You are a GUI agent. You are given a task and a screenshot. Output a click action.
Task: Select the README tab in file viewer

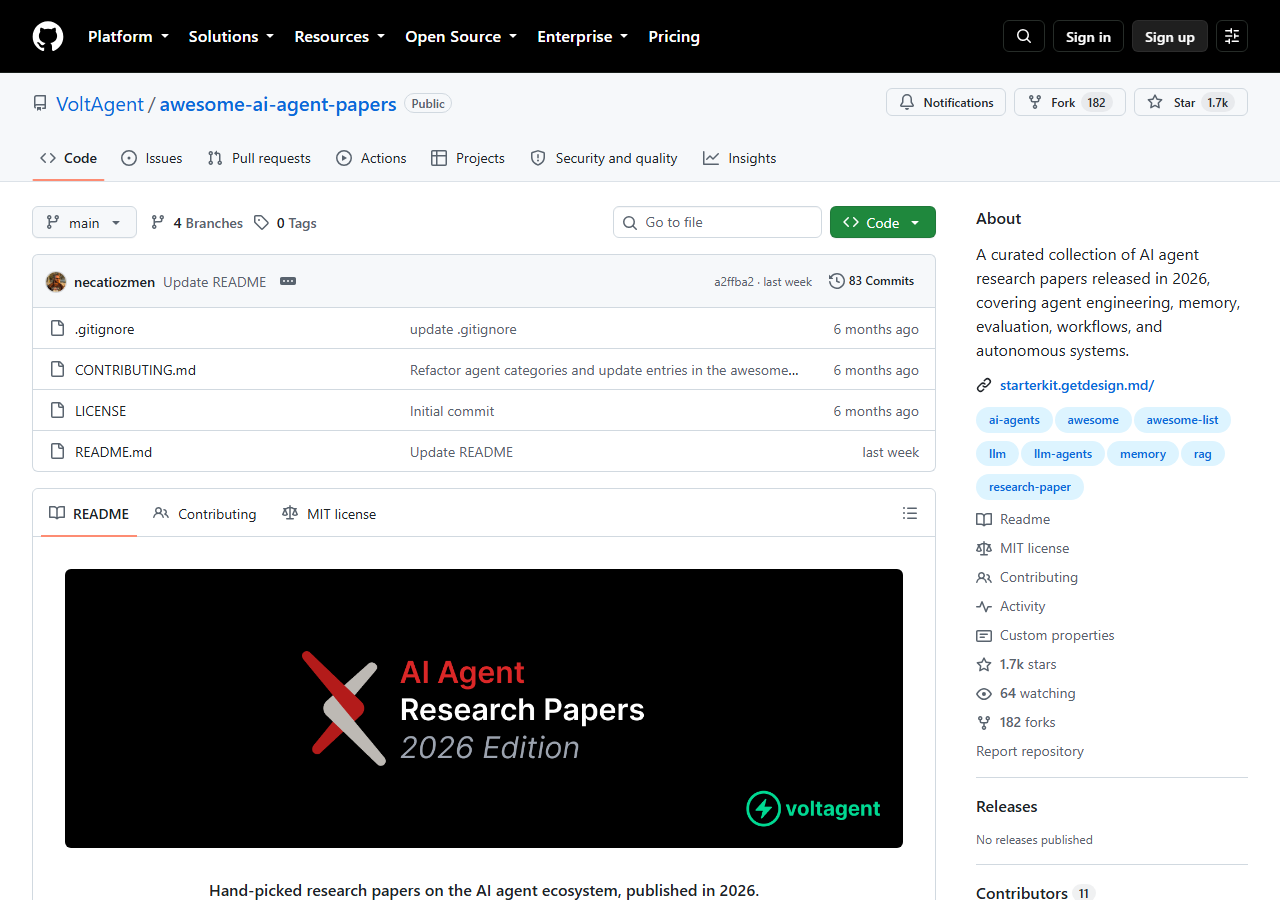(89, 514)
